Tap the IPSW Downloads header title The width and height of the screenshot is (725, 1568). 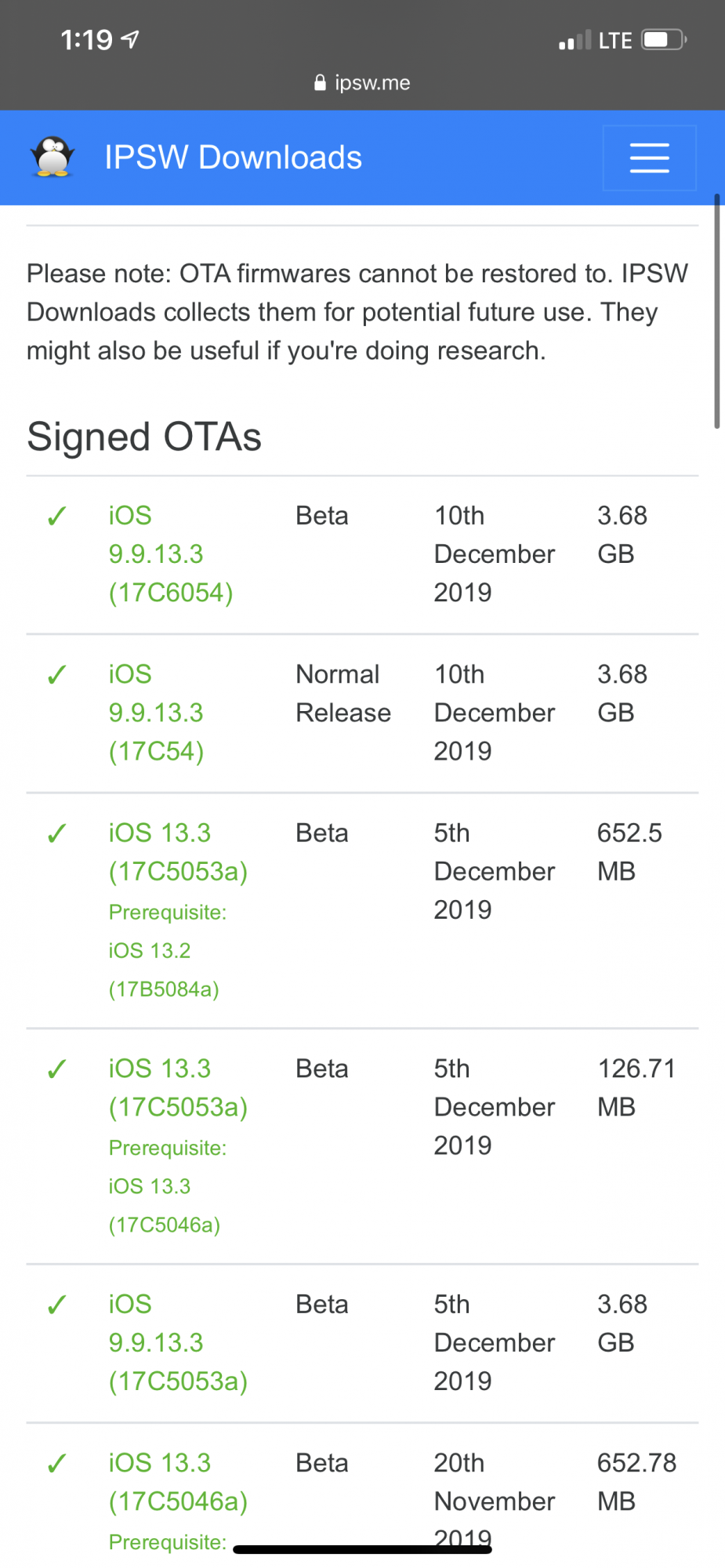coord(233,158)
